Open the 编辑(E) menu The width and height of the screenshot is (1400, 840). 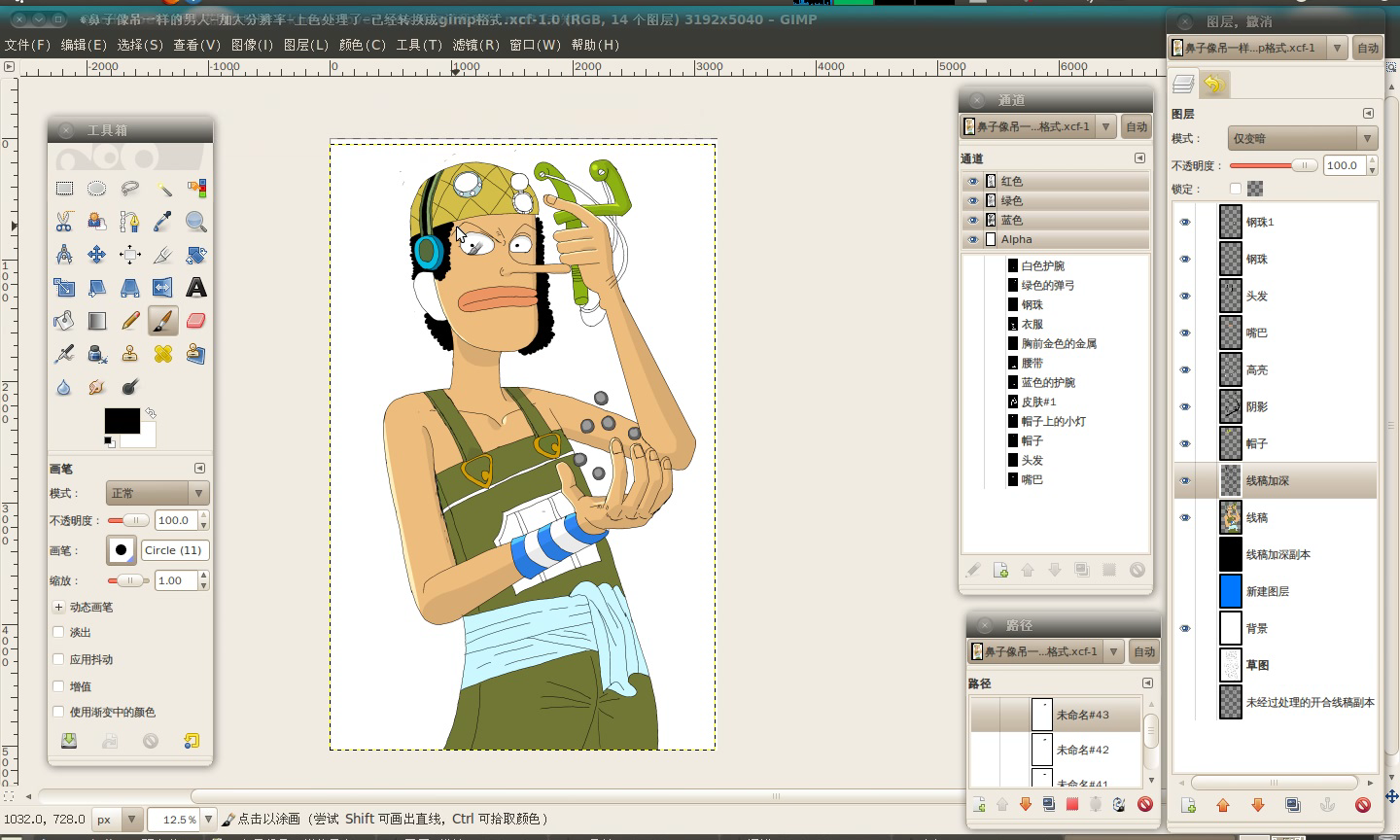tap(84, 45)
